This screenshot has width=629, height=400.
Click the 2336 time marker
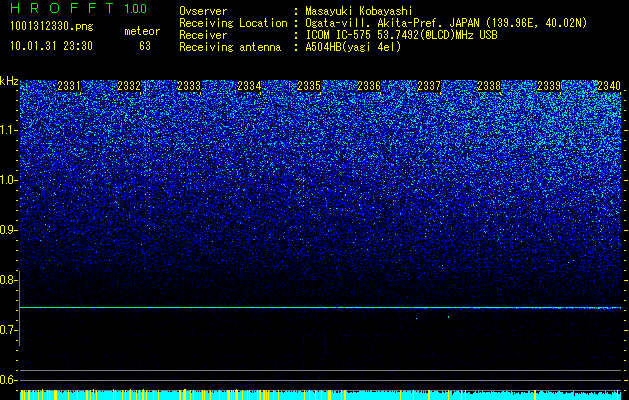point(369,86)
